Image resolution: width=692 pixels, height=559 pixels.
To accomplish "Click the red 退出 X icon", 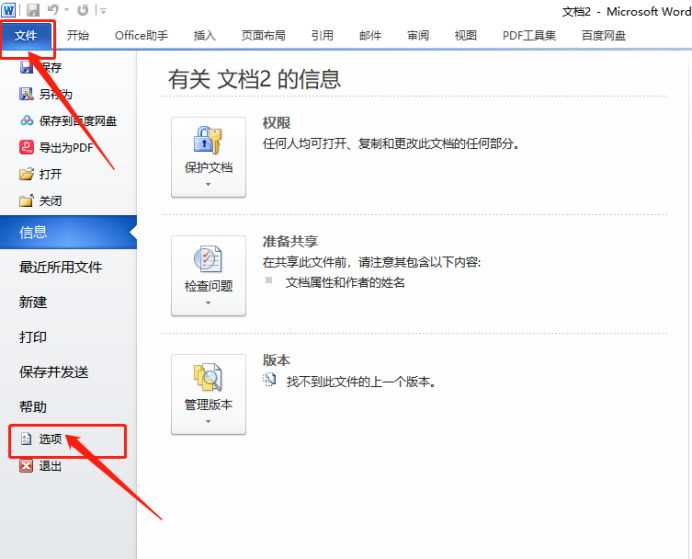I will click(26, 465).
